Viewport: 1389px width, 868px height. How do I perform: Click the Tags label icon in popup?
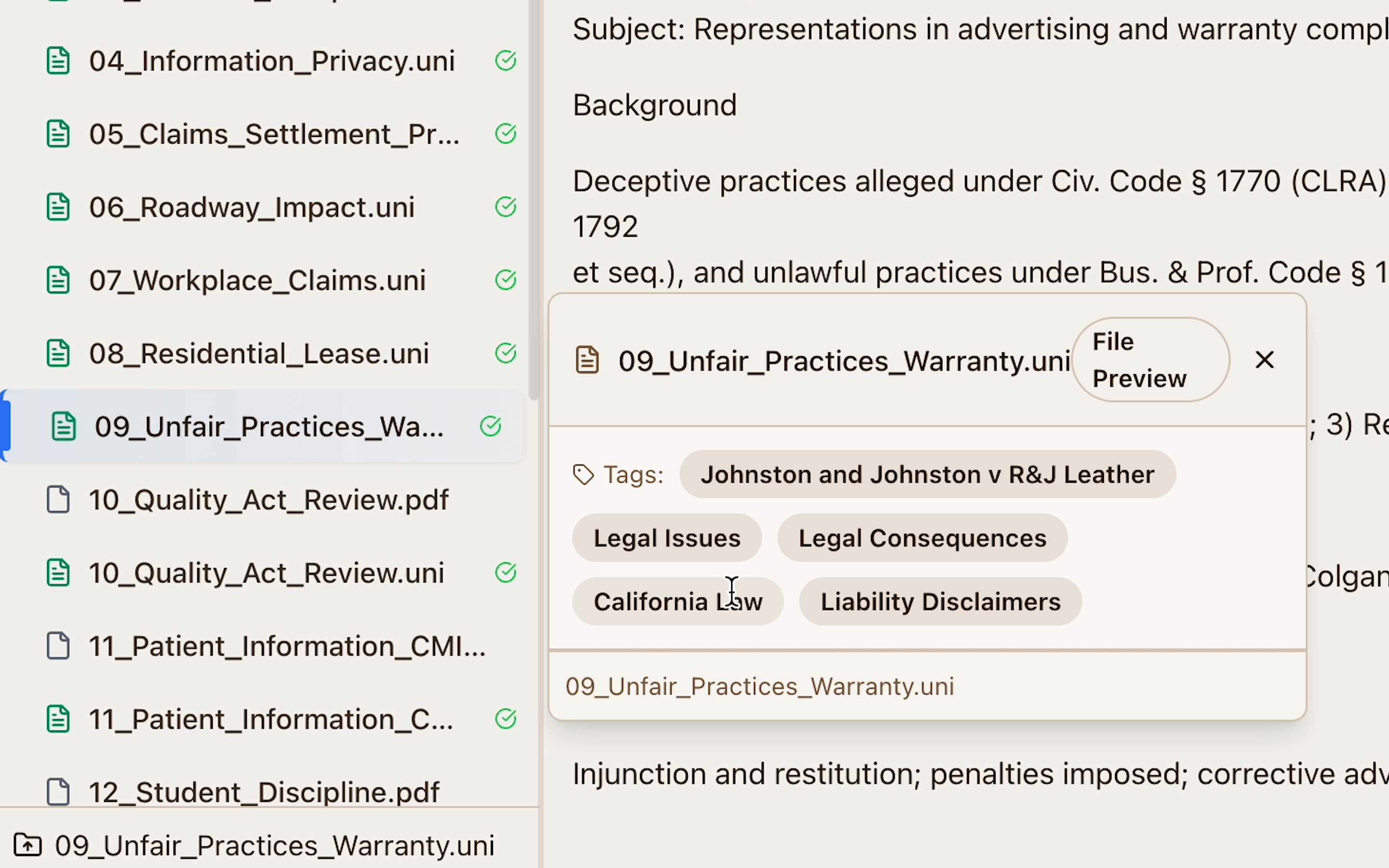coord(583,475)
